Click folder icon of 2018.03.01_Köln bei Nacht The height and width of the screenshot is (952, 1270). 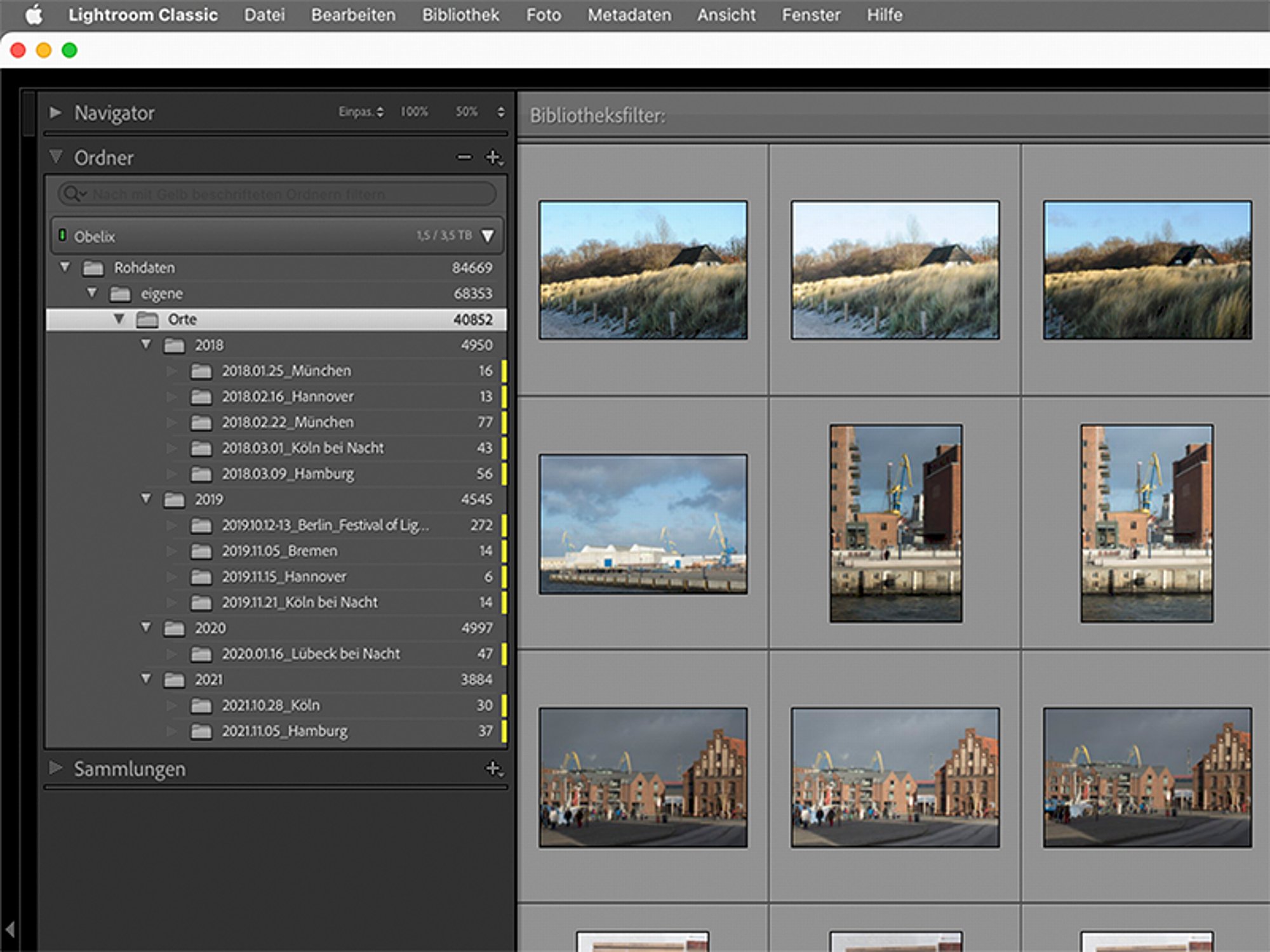point(201,449)
